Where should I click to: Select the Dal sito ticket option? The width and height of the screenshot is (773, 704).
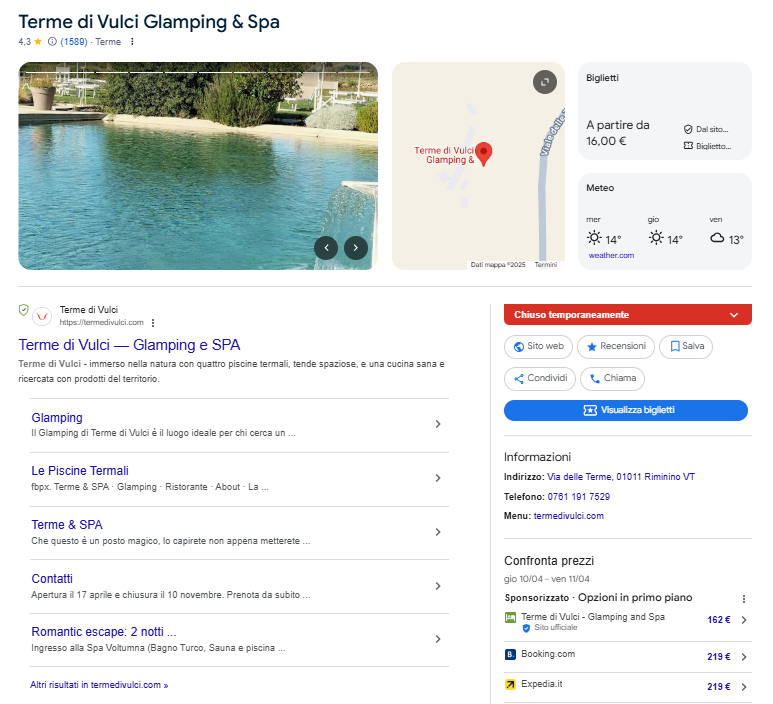(x=706, y=129)
